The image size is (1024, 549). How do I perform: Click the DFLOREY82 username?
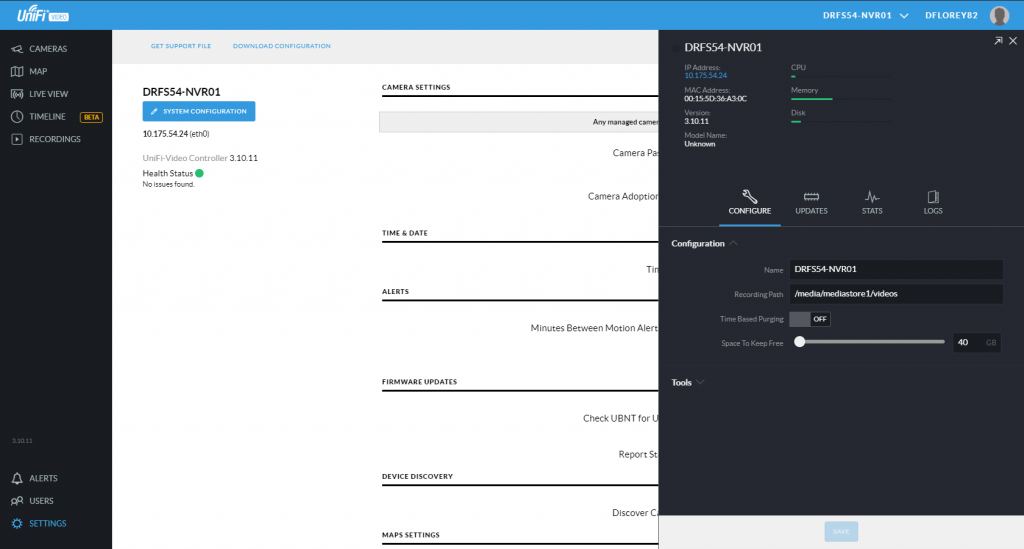click(x=951, y=15)
